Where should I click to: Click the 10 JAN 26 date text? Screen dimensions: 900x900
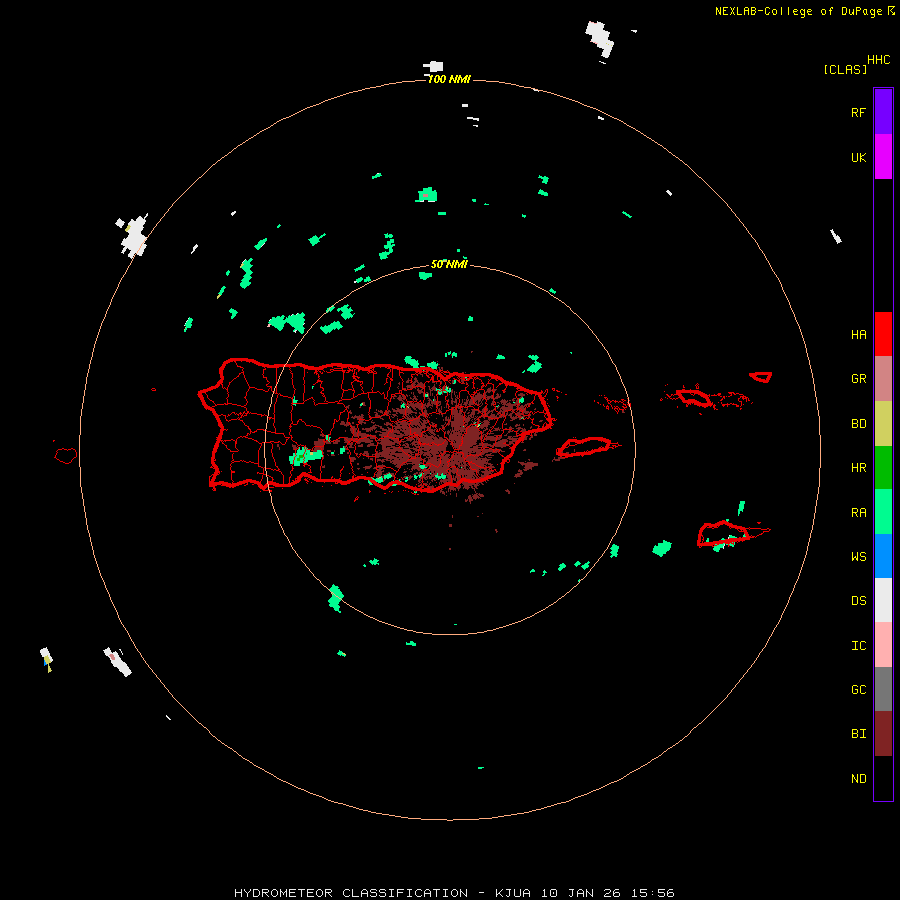point(581,893)
